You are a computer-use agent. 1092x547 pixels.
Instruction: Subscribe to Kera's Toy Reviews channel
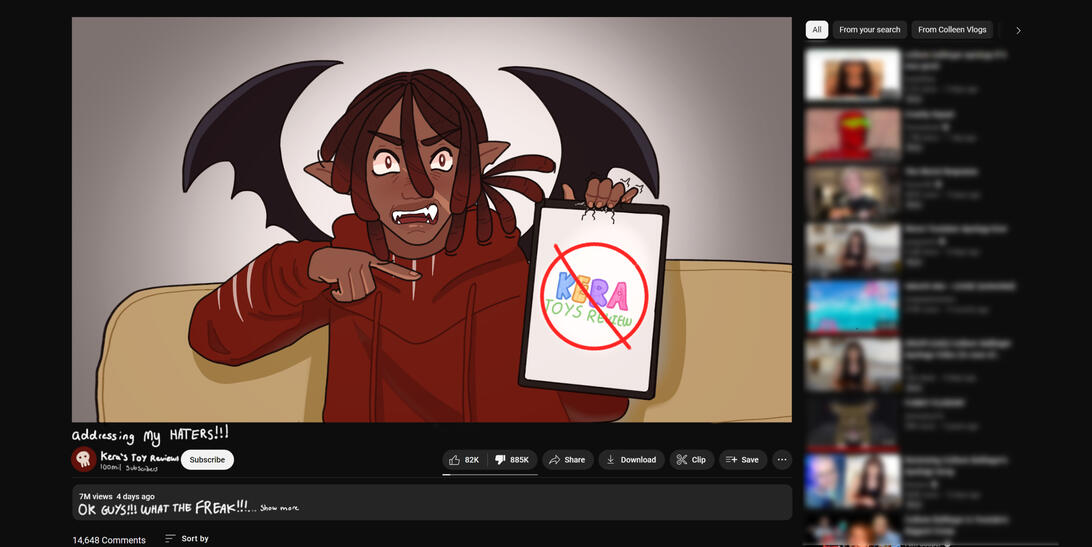207,460
